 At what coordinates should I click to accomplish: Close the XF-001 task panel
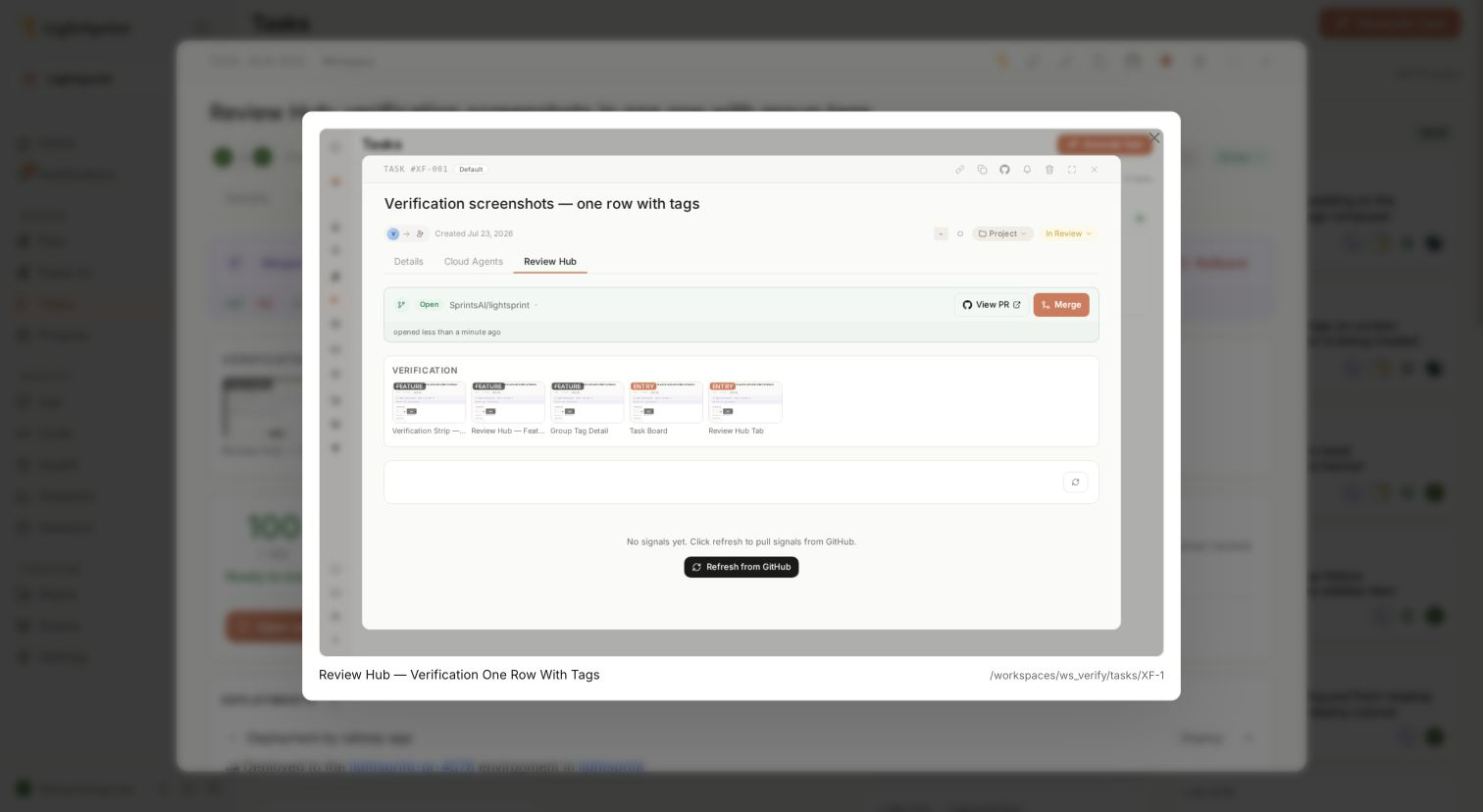click(x=1095, y=170)
